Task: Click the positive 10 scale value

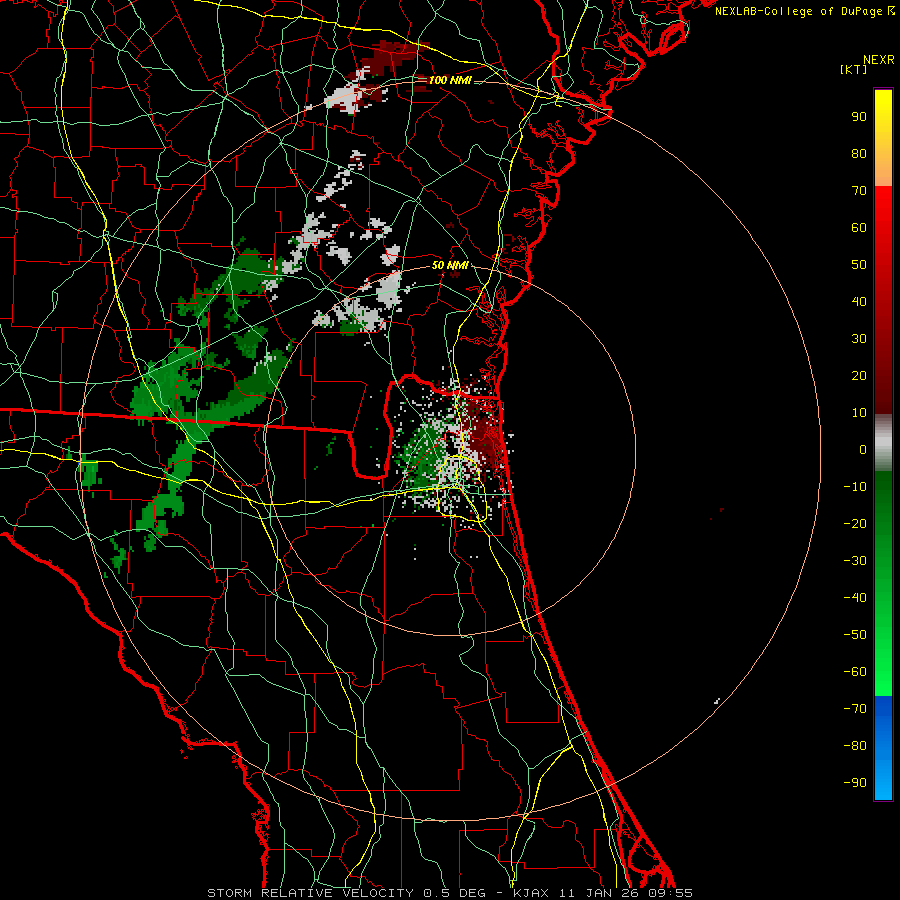Action: tap(859, 413)
